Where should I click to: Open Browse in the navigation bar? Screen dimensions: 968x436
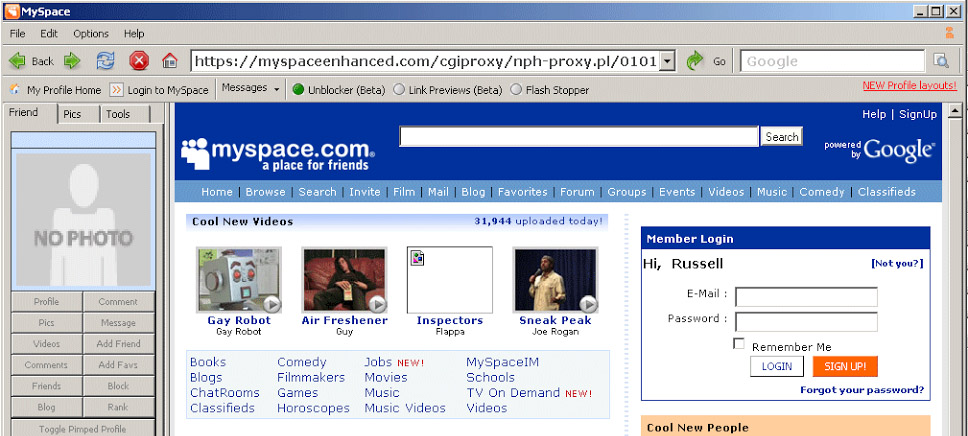265,192
